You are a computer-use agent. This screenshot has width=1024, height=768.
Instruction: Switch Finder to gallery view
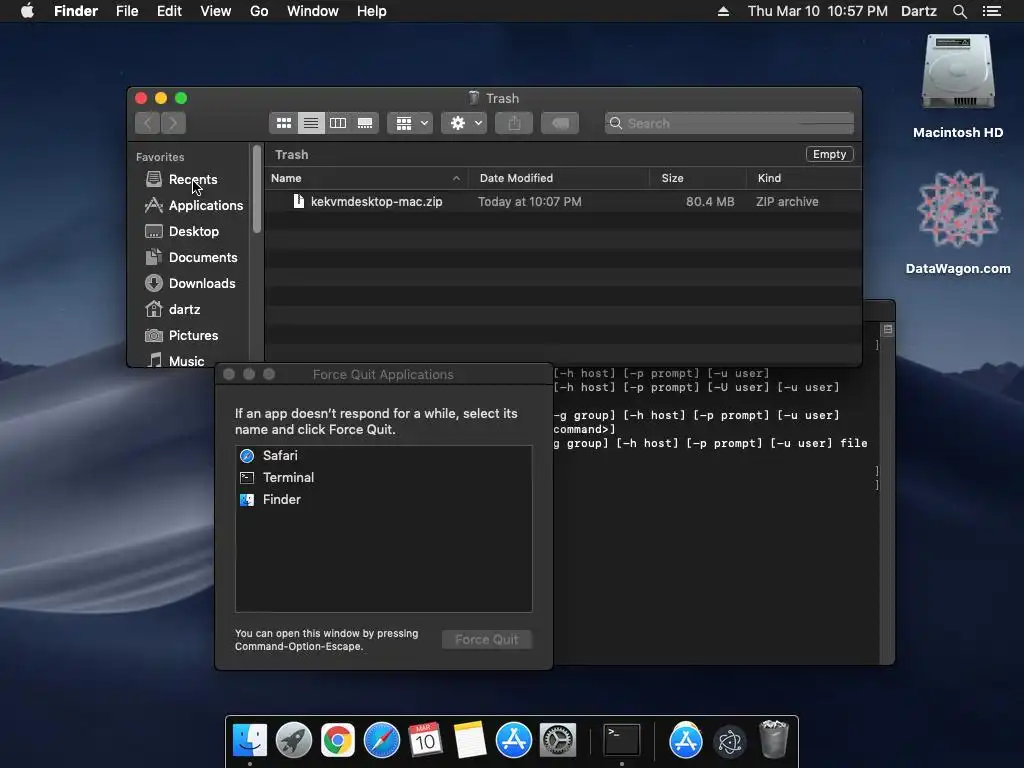tap(365, 123)
